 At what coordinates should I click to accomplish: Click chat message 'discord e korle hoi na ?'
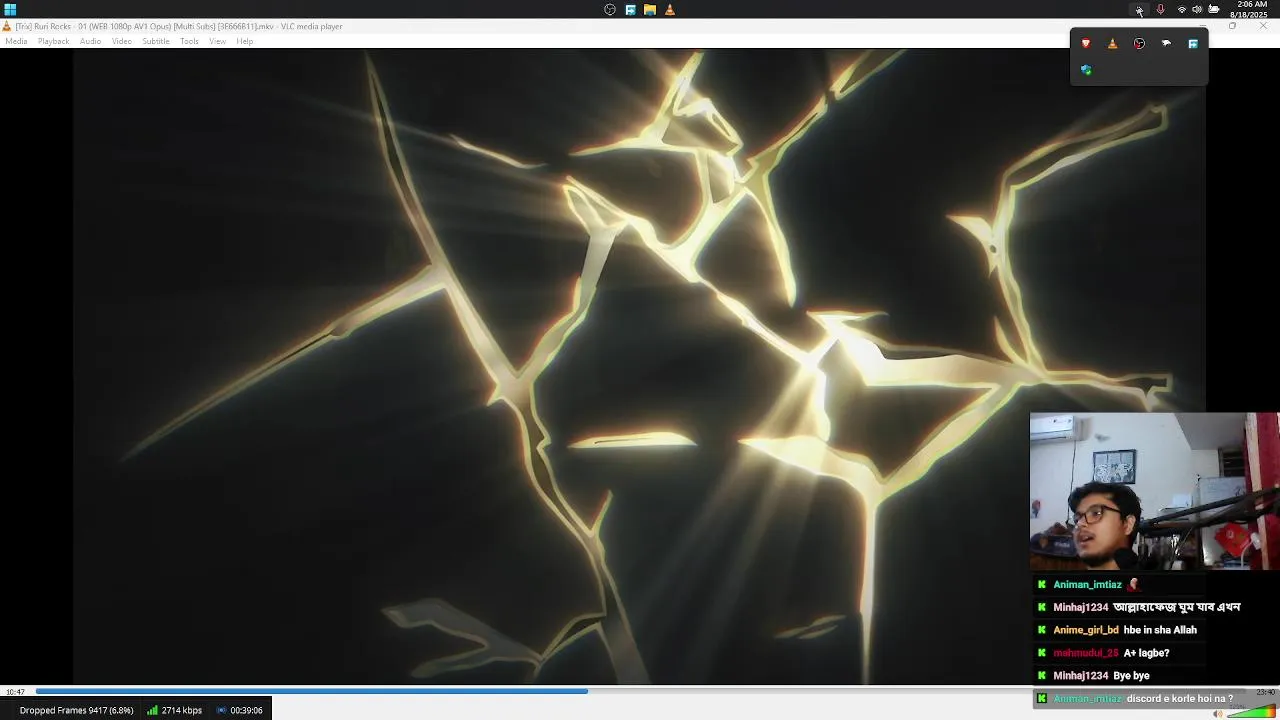point(1180,699)
